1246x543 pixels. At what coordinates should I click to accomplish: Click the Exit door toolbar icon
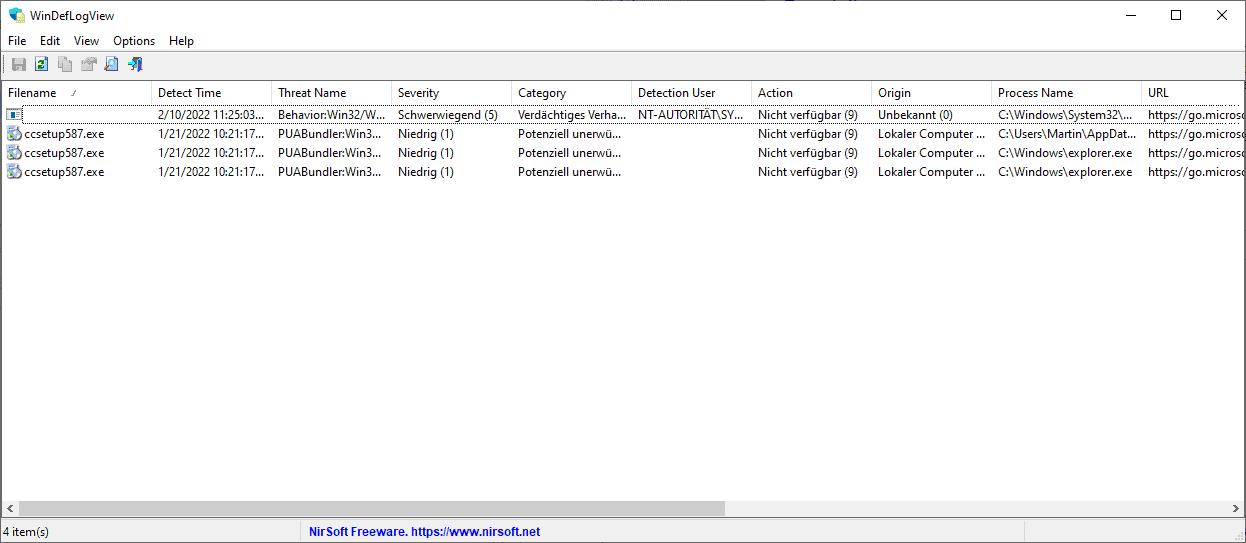135,65
